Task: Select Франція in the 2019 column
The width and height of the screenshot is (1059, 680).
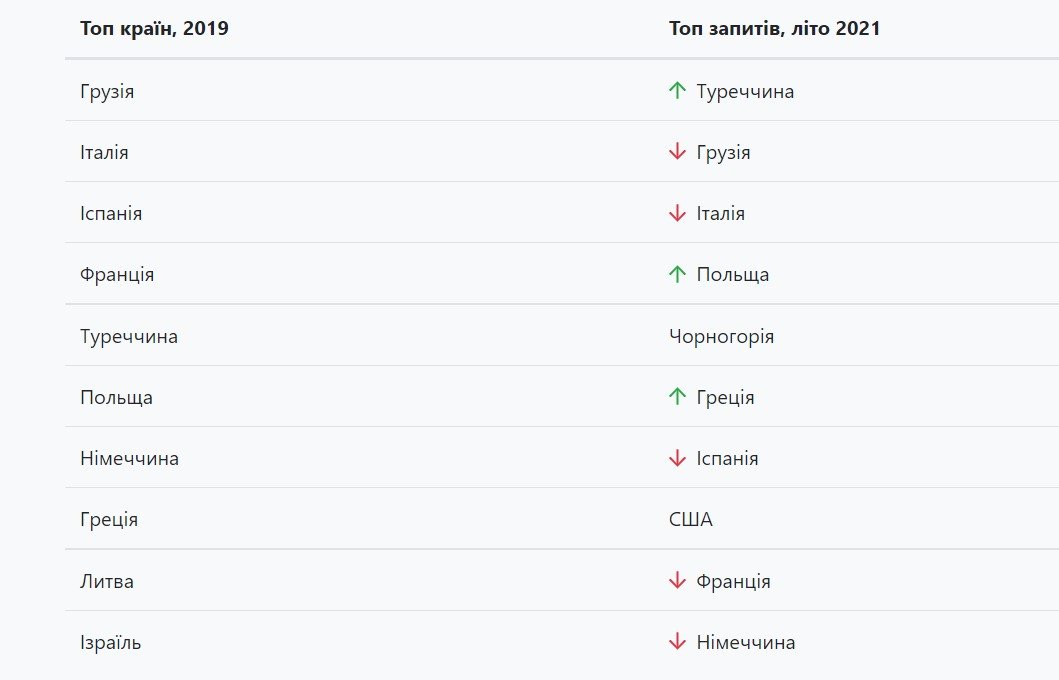Action: click(x=117, y=274)
